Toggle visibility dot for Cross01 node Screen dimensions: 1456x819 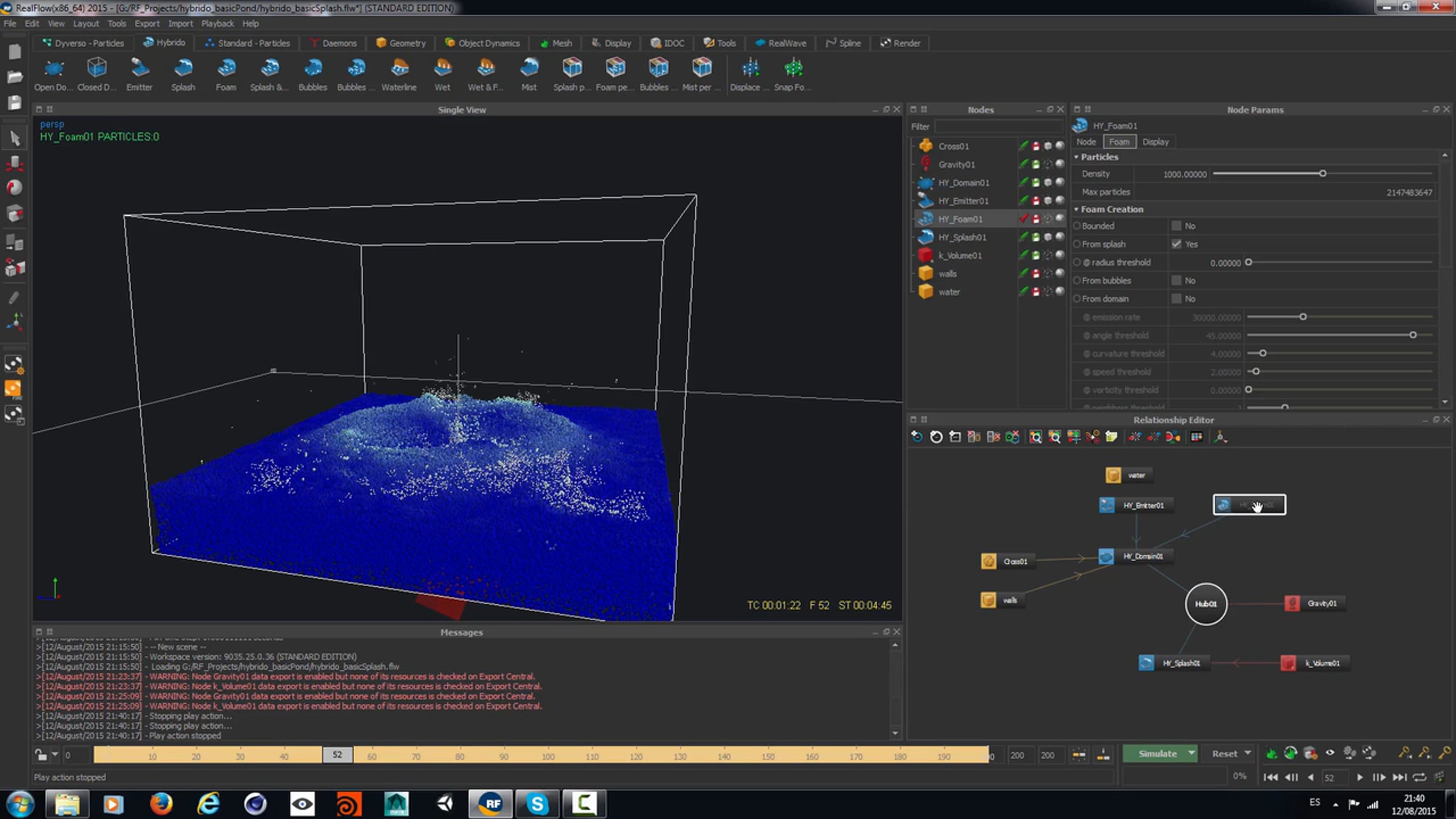click(1059, 146)
